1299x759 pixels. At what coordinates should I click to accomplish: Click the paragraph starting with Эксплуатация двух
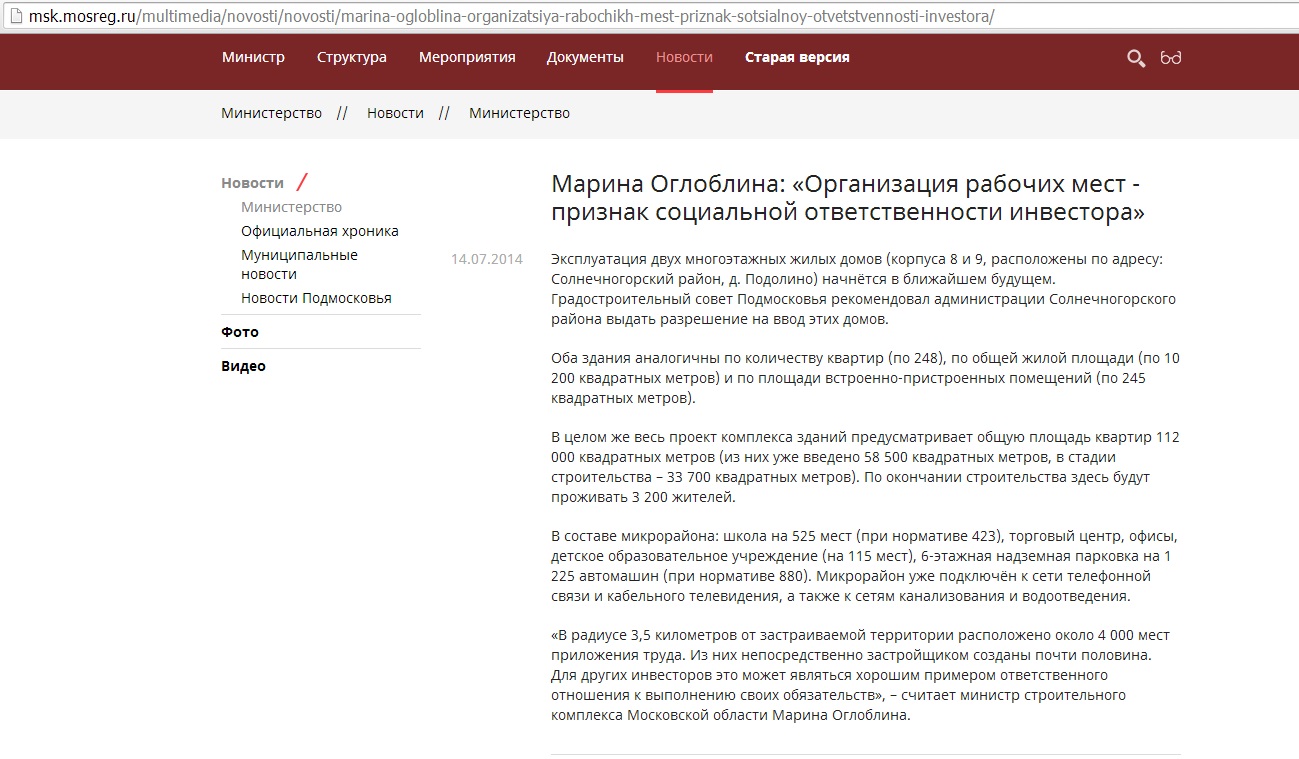click(864, 289)
